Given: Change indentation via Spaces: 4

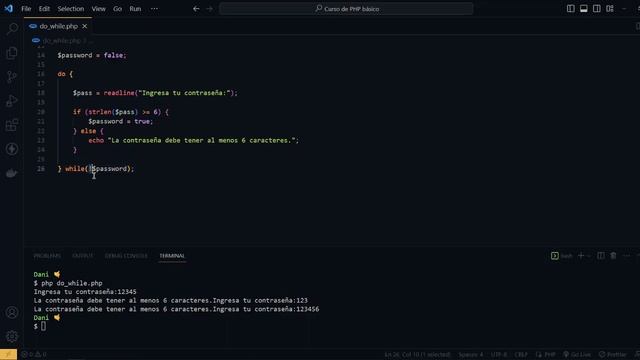Looking at the screenshot, I should coord(470,354).
